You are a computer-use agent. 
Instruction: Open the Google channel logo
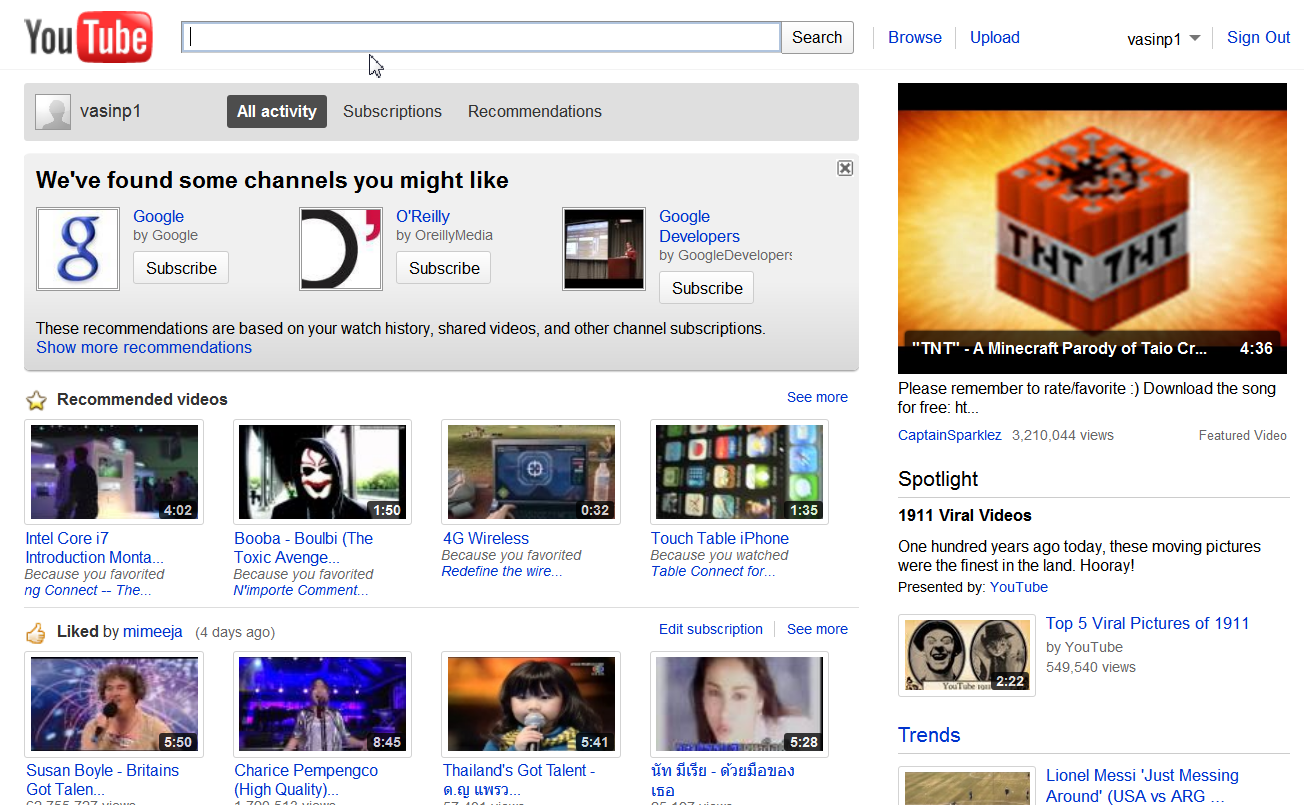coord(78,249)
